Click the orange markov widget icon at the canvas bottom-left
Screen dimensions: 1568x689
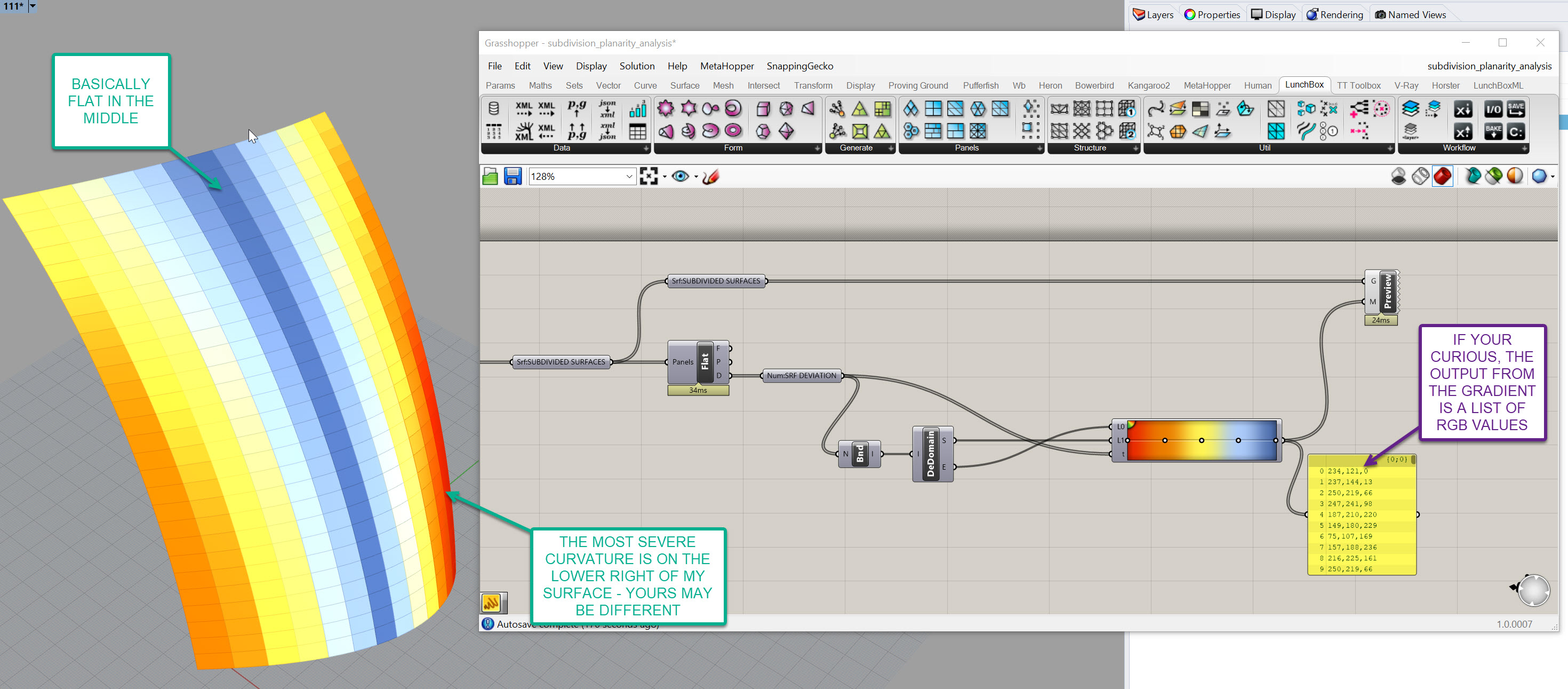(491, 603)
